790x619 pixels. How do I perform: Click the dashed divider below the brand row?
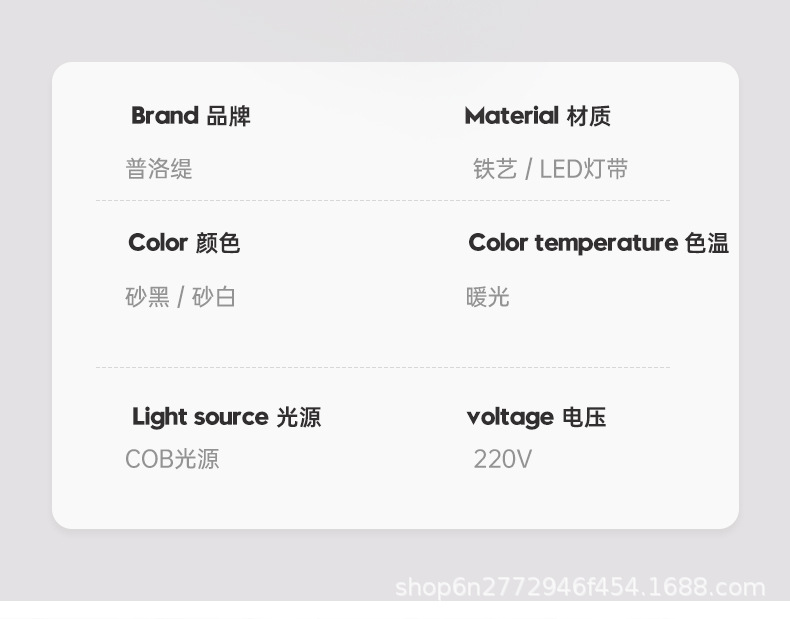coord(382,201)
